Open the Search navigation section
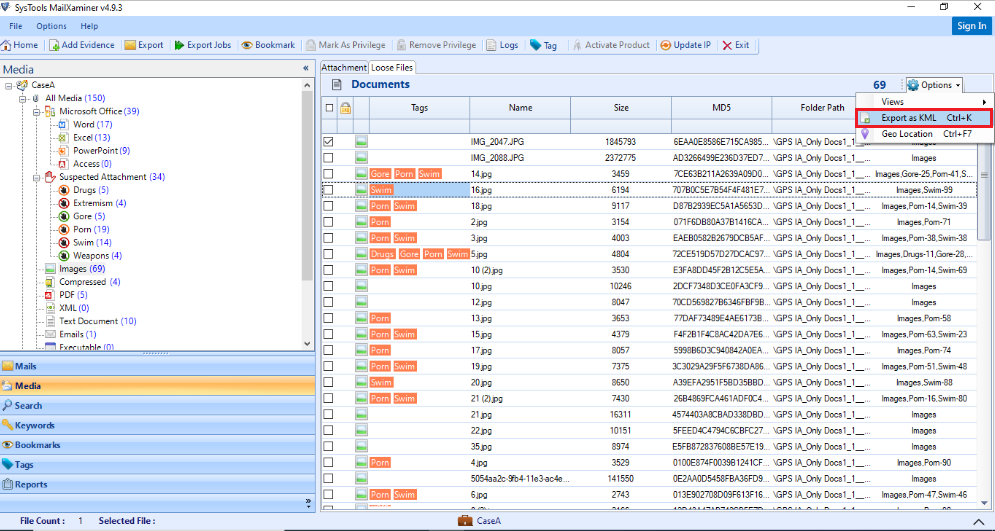The height and width of the screenshot is (531, 995). 157,405
